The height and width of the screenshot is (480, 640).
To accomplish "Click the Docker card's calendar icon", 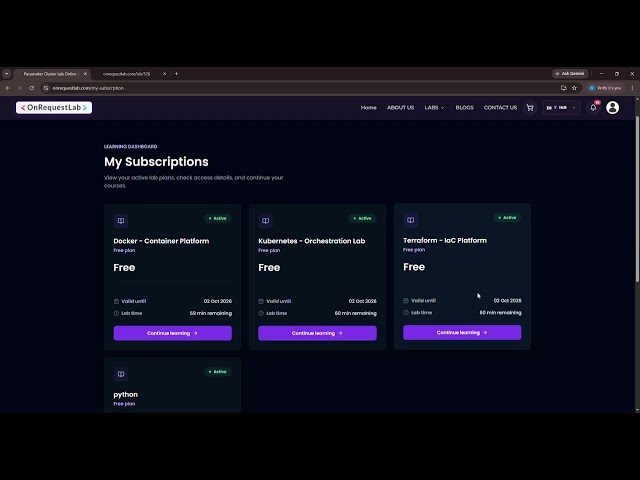I will click(116, 301).
